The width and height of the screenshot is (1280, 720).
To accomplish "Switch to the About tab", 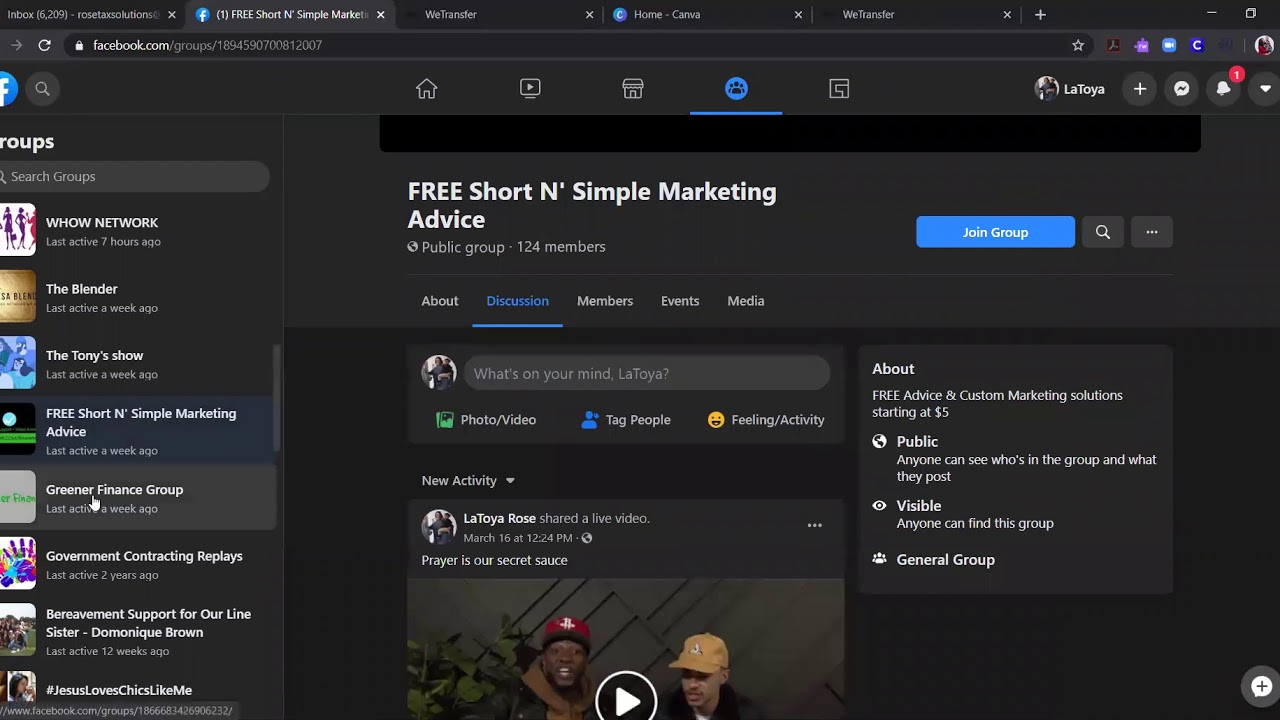I will 440,301.
